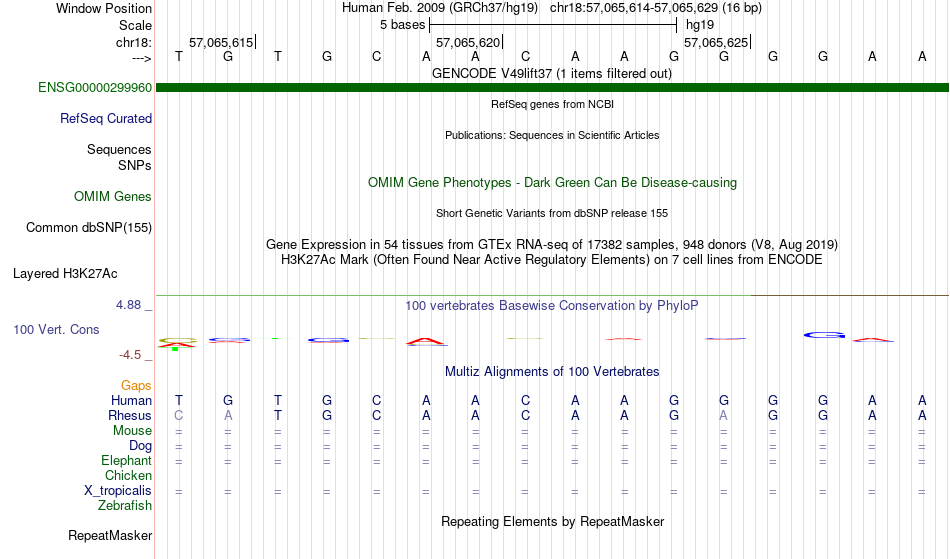Click the SNPs track label
Screen dimensions: 950x559
tap(135, 165)
